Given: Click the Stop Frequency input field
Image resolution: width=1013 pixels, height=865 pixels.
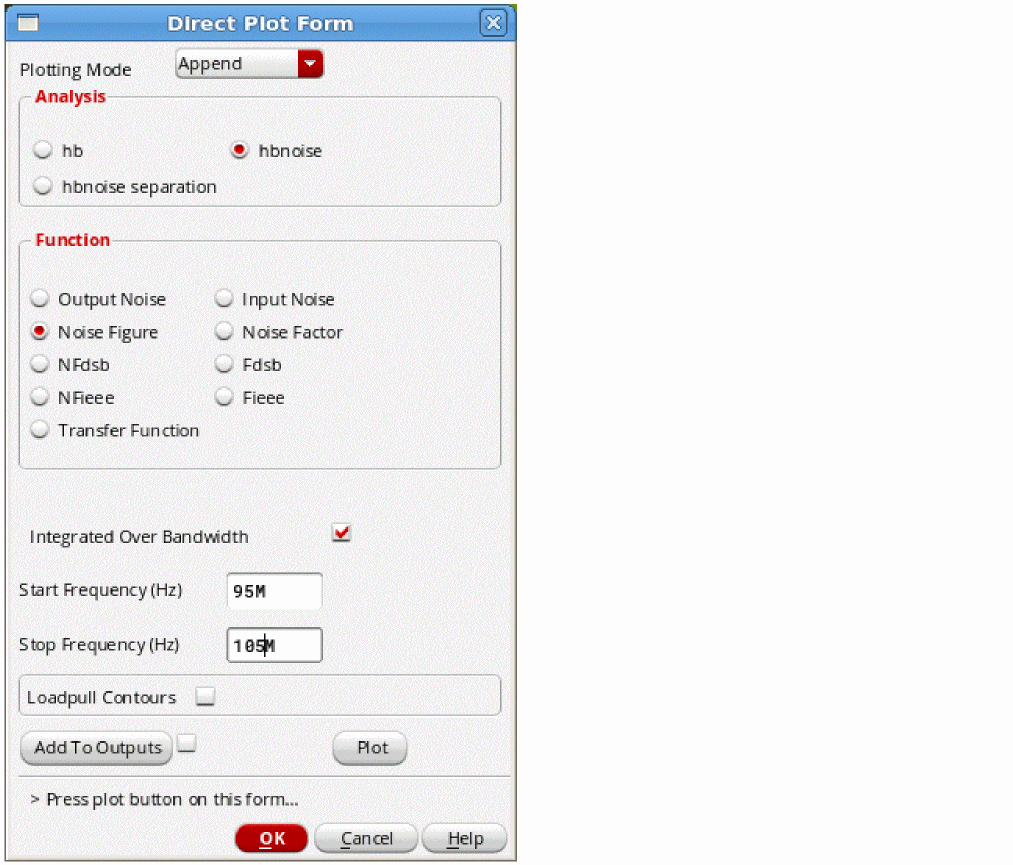Looking at the screenshot, I should tap(275, 645).
